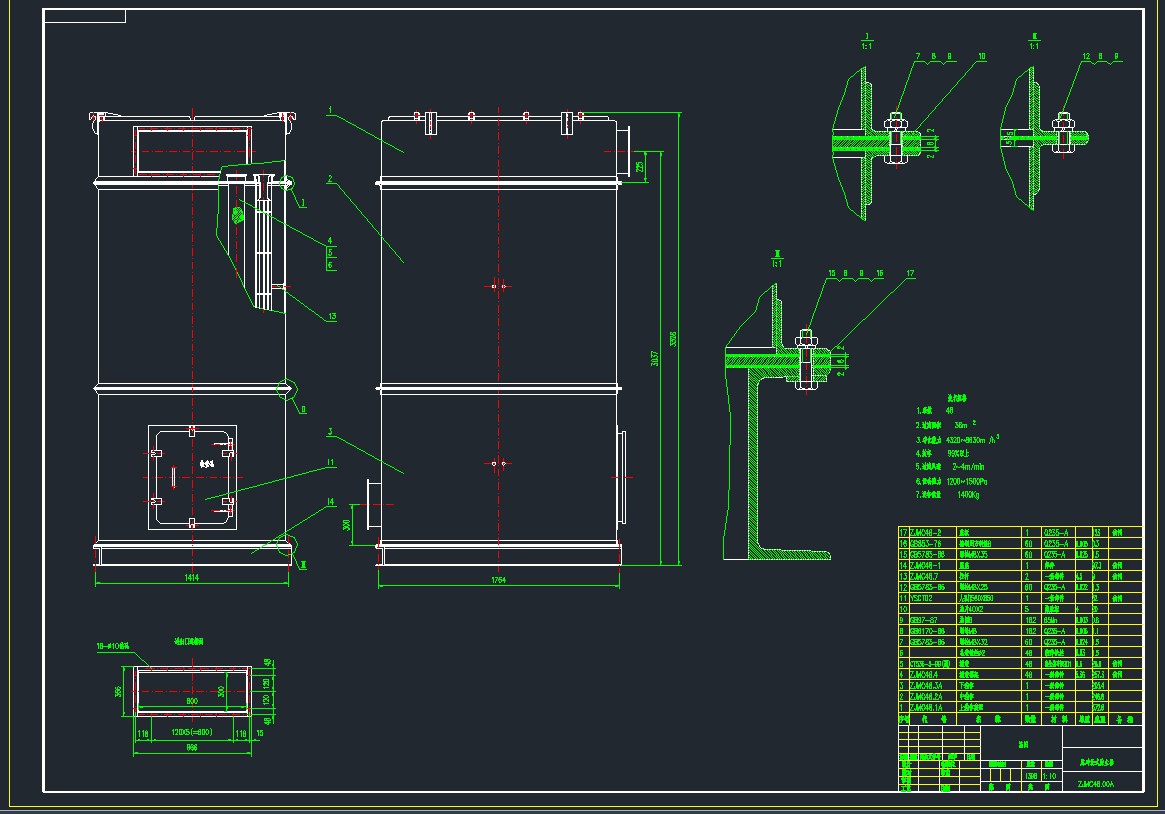Click balloon number 12 in detail II
This screenshot has height=814, width=1165.
click(1086, 56)
